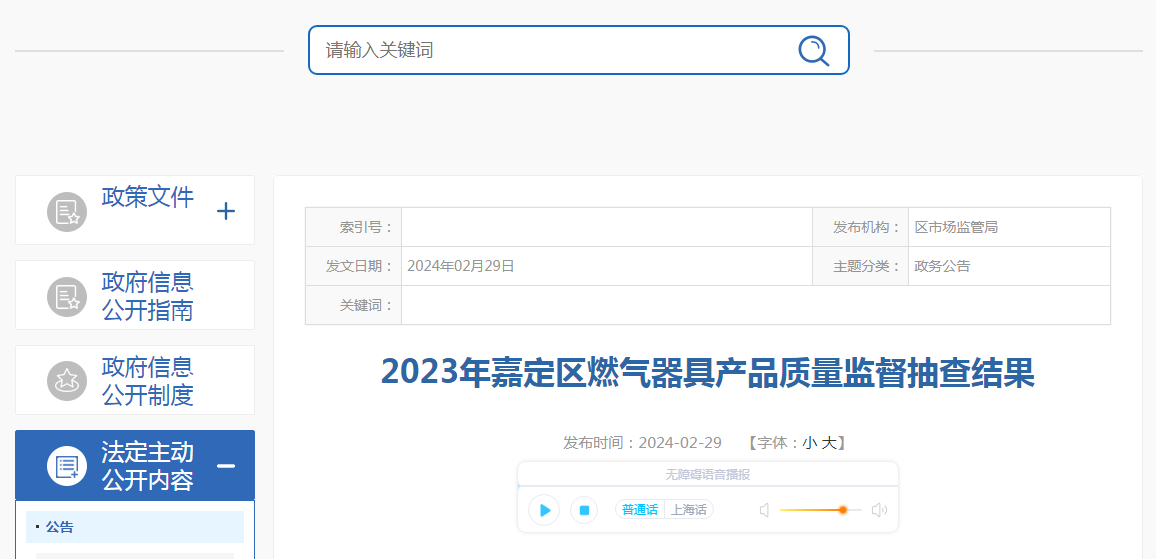
Task: Collapse 法定主动公开内容 with the minus sign
Action: (226, 466)
